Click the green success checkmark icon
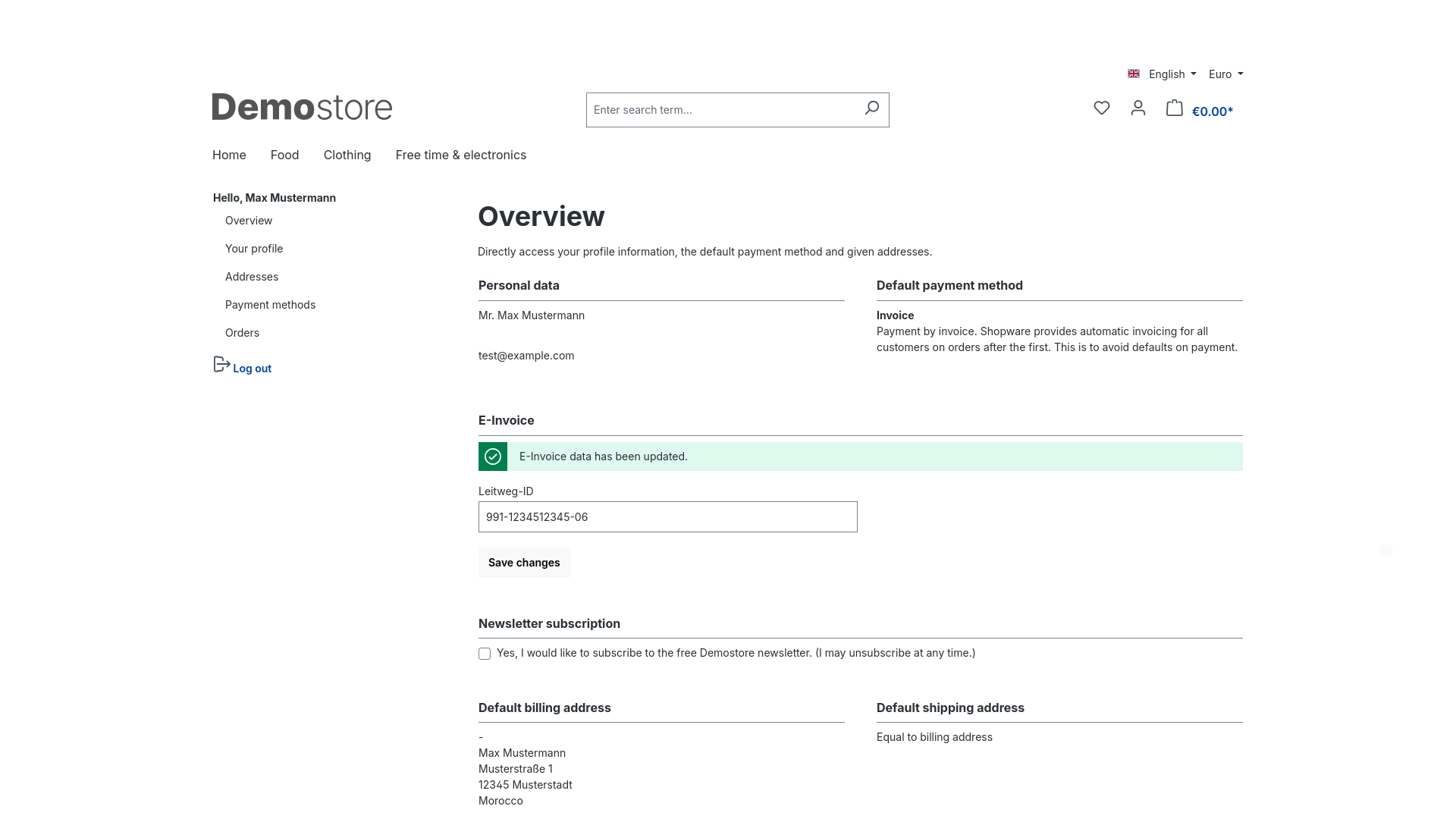This screenshot has height=819, width=1456. pyautogui.click(x=493, y=457)
